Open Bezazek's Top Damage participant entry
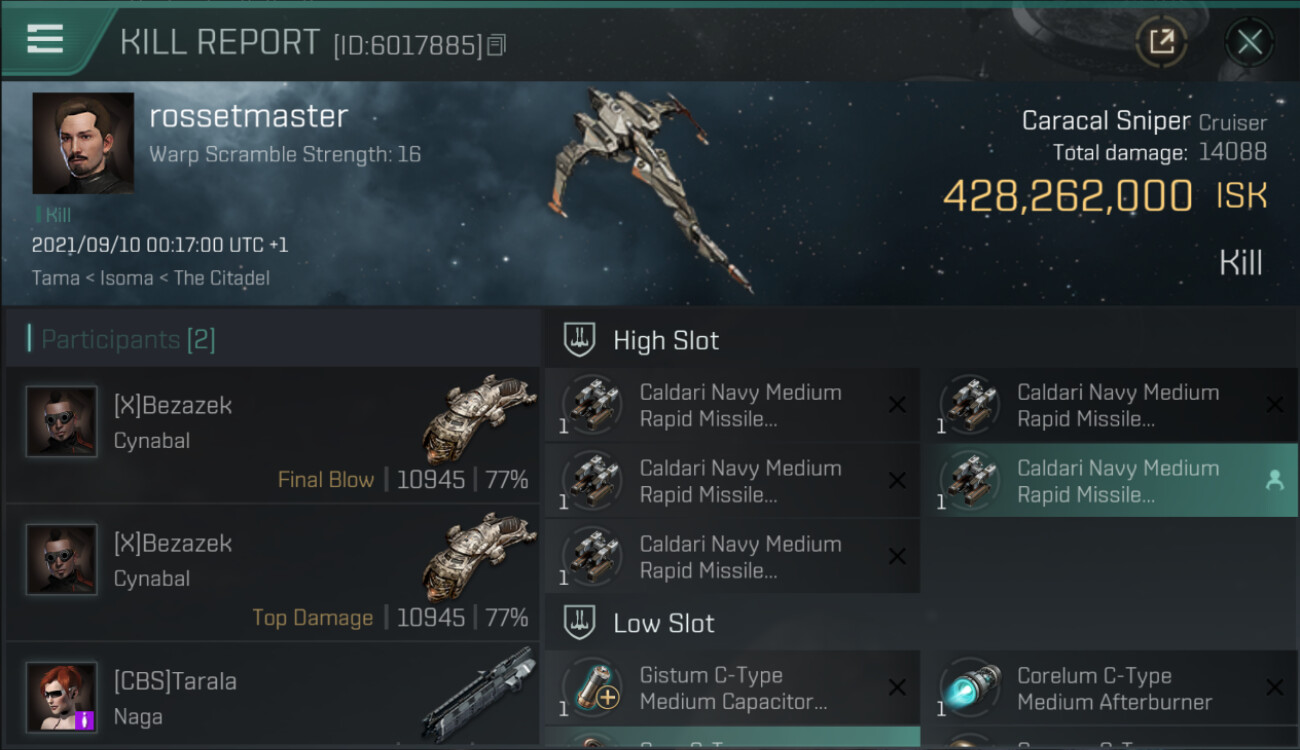This screenshot has width=1300, height=750. tap(272, 573)
